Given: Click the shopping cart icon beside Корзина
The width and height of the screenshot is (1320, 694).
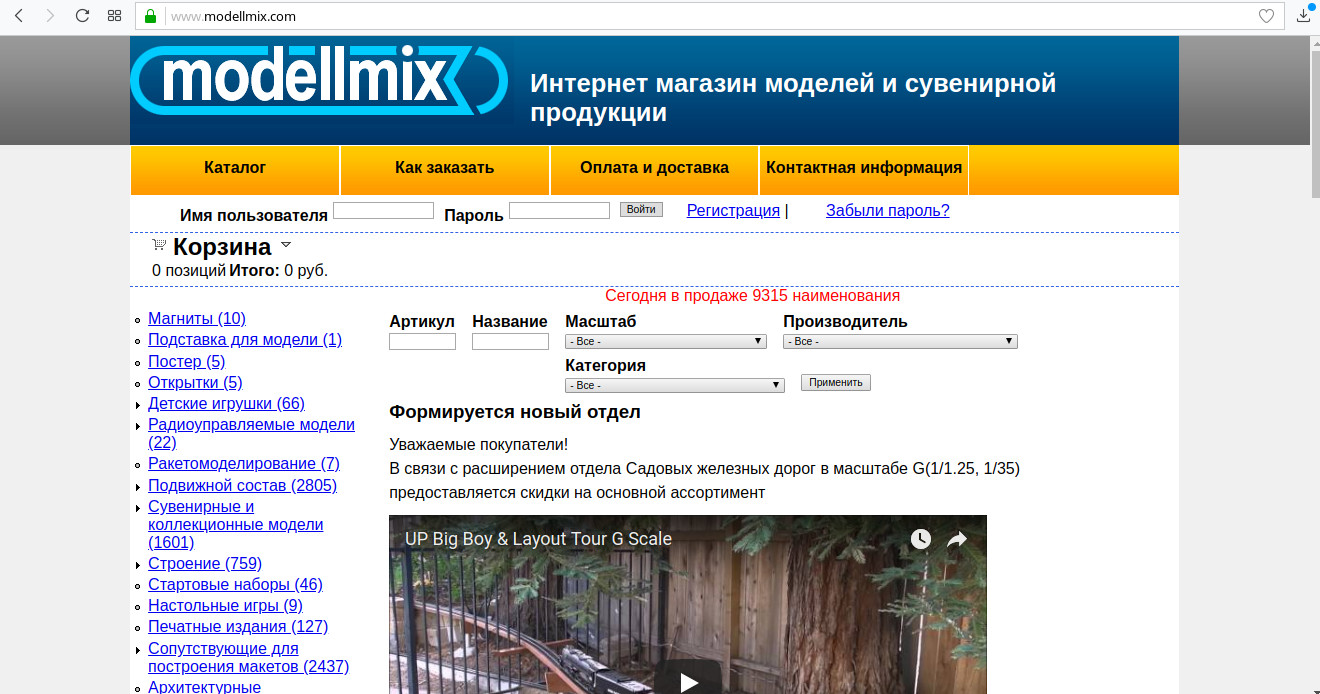Looking at the screenshot, I should pyautogui.click(x=159, y=245).
